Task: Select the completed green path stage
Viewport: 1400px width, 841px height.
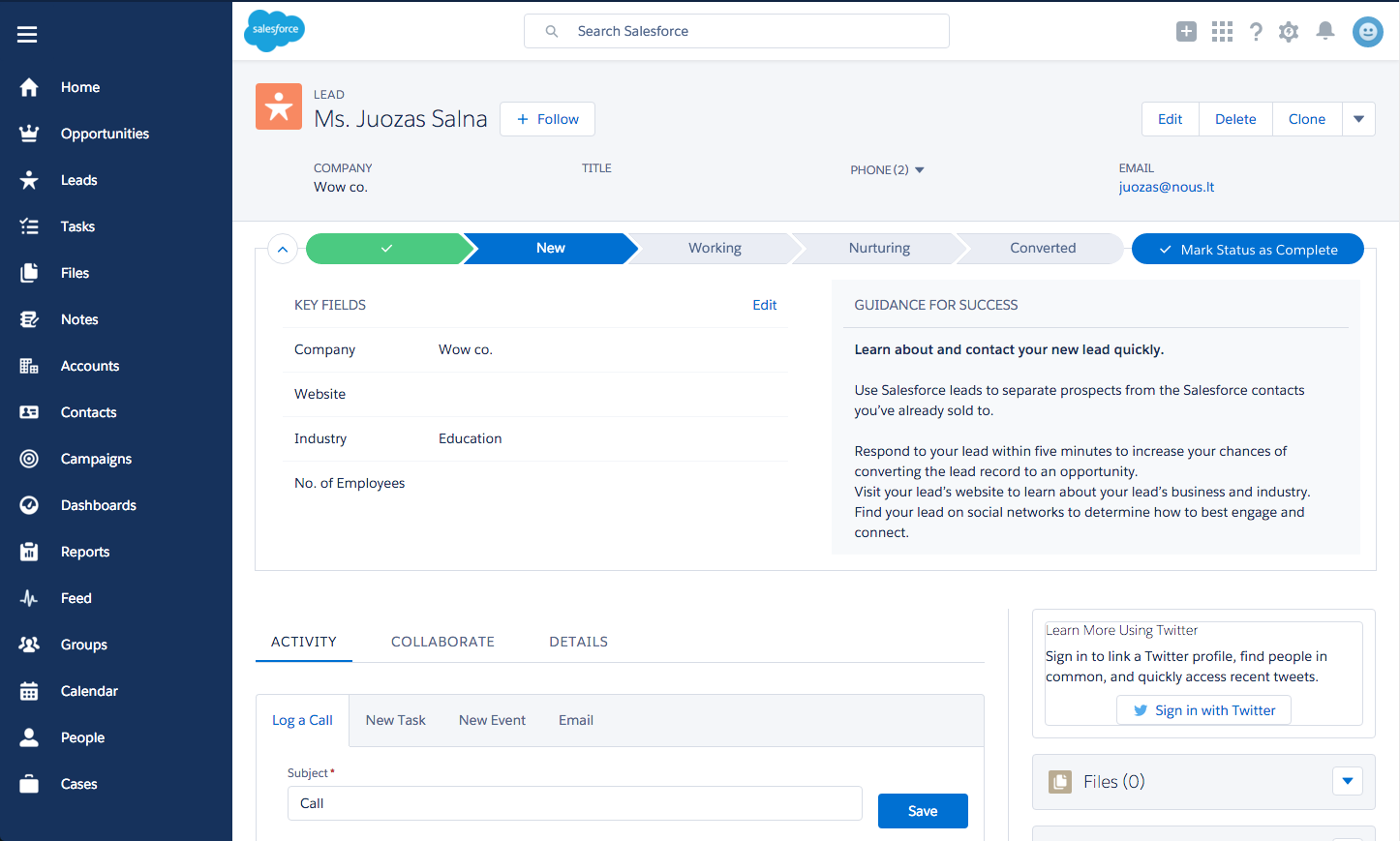Action: [386, 249]
